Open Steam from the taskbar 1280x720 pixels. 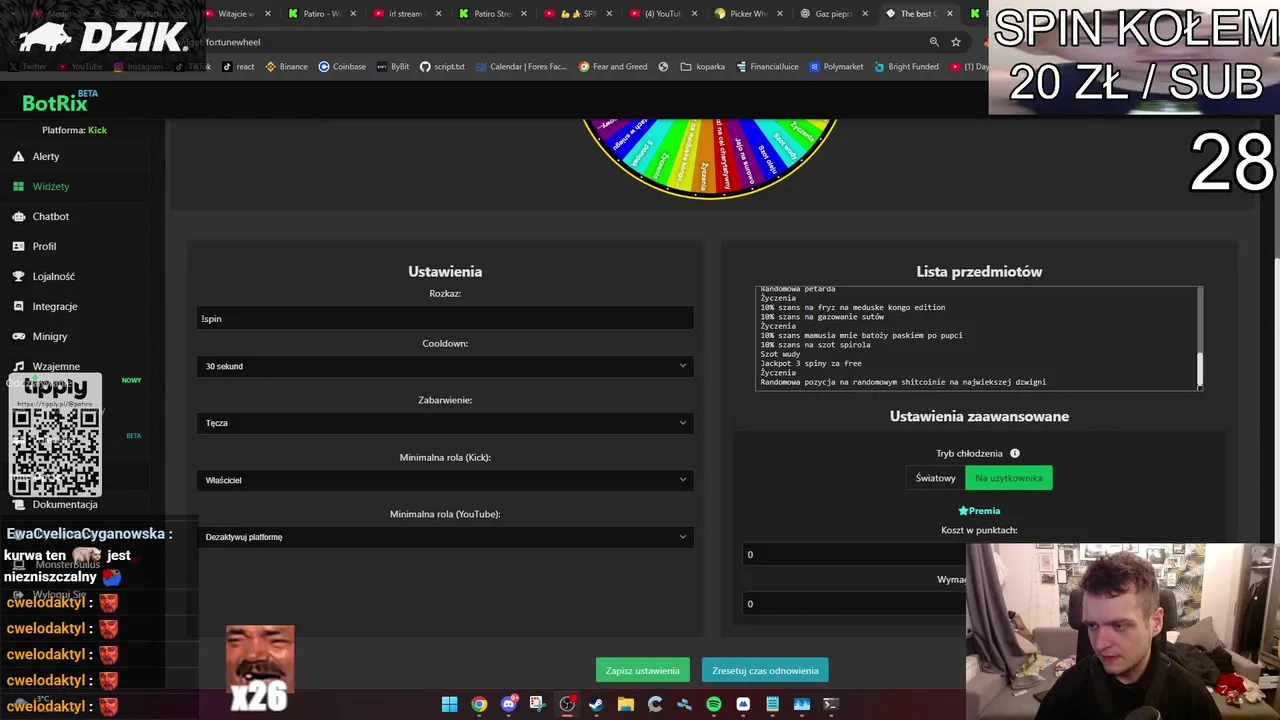click(597, 704)
